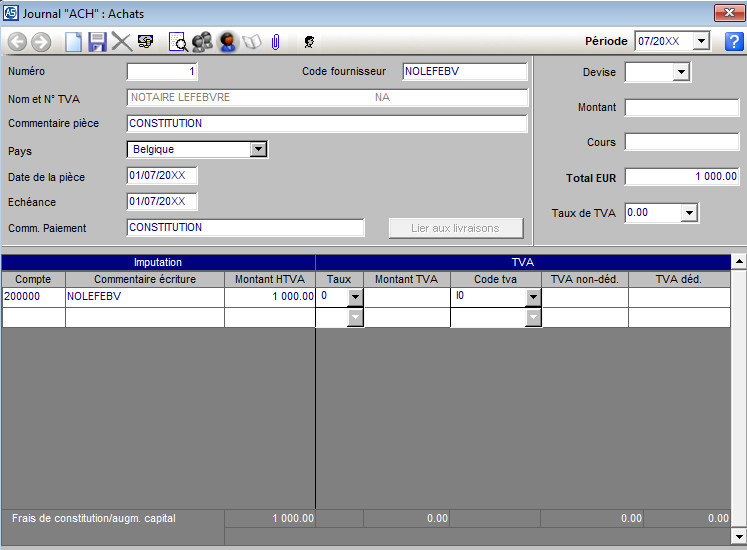The image size is (747, 550).
Task: Delete the entry with the X icon
Action: pos(121,42)
